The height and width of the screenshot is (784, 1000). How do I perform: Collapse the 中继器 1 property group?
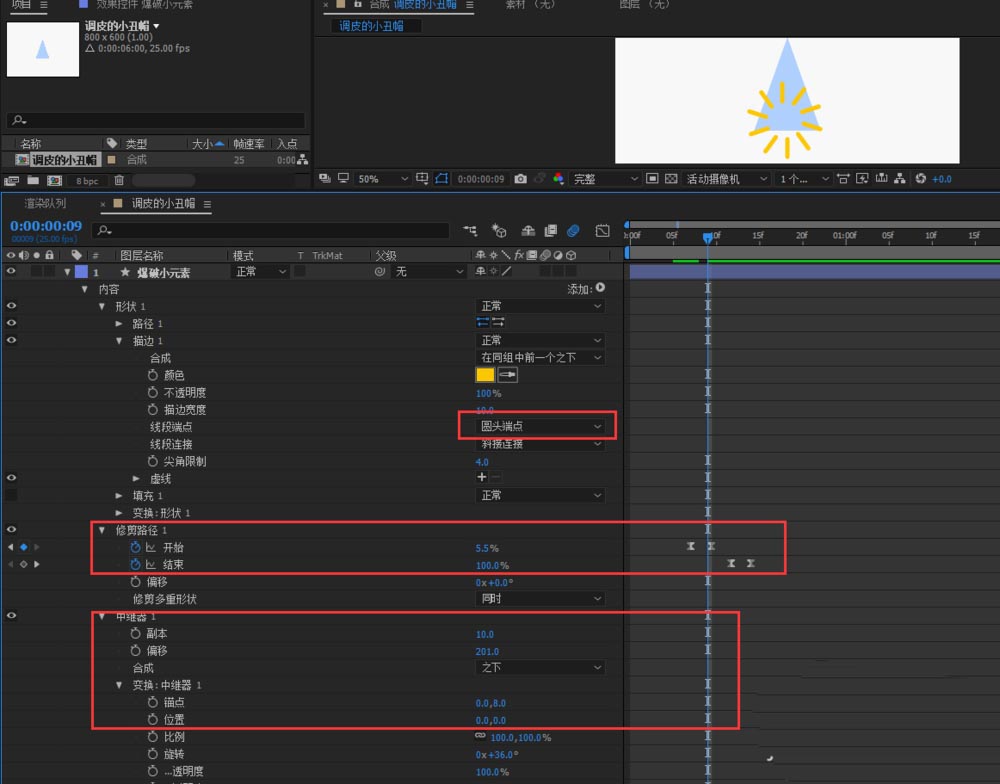pos(103,616)
